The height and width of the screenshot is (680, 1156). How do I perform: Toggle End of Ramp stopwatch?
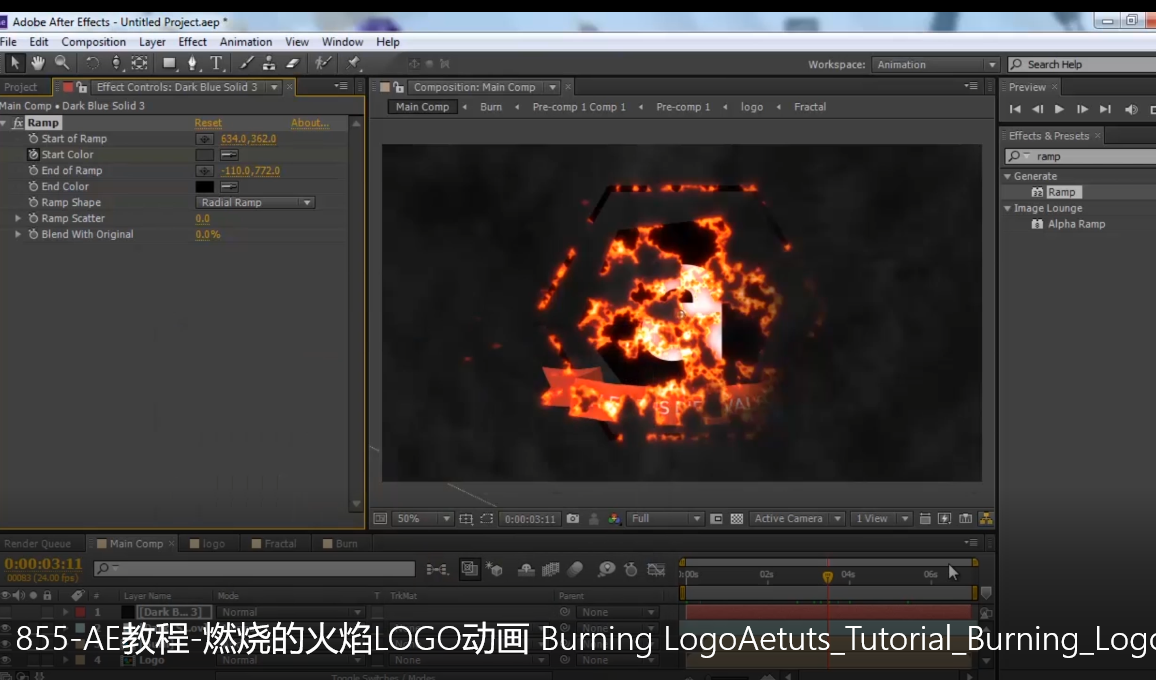(33, 170)
